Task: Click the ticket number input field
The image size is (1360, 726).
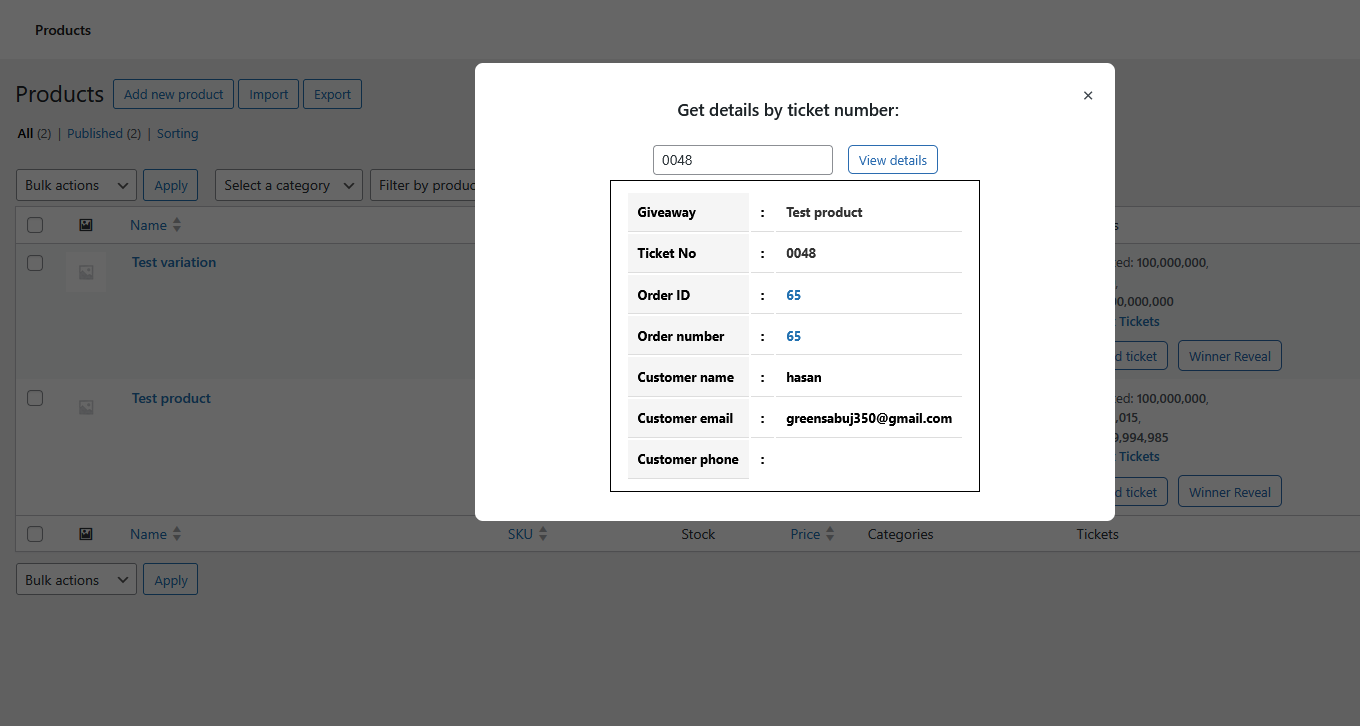Action: click(x=742, y=160)
